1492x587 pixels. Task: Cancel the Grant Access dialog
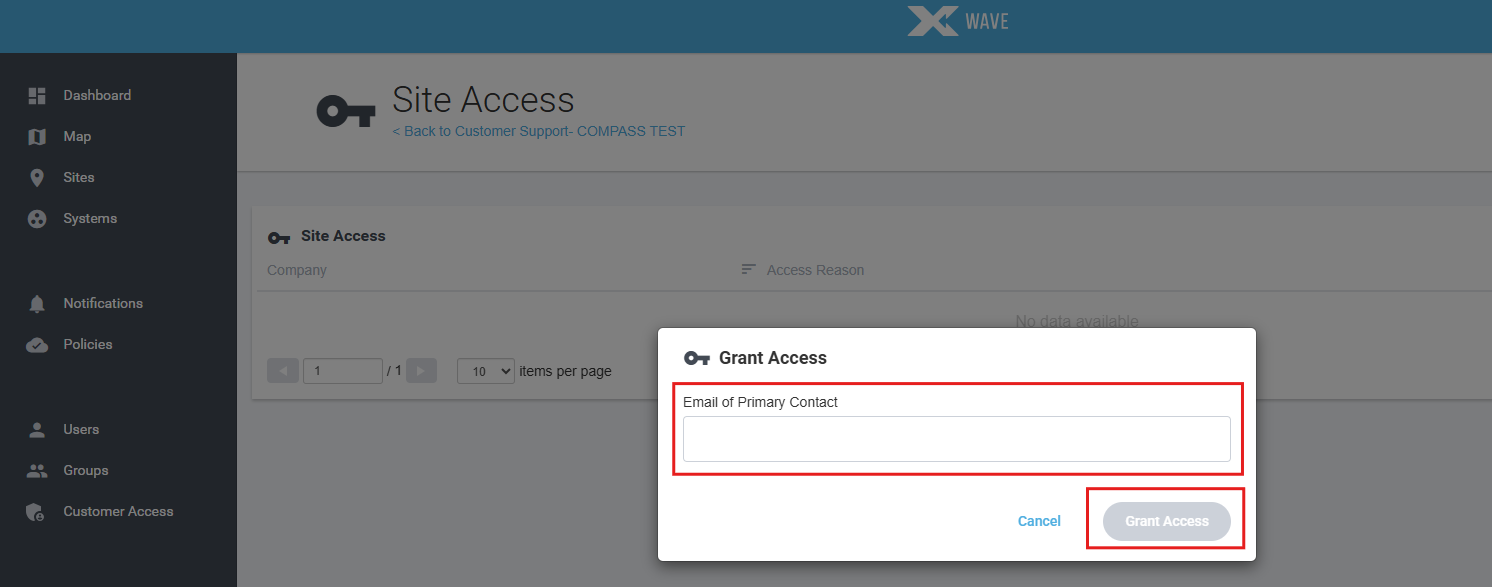tap(1039, 521)
